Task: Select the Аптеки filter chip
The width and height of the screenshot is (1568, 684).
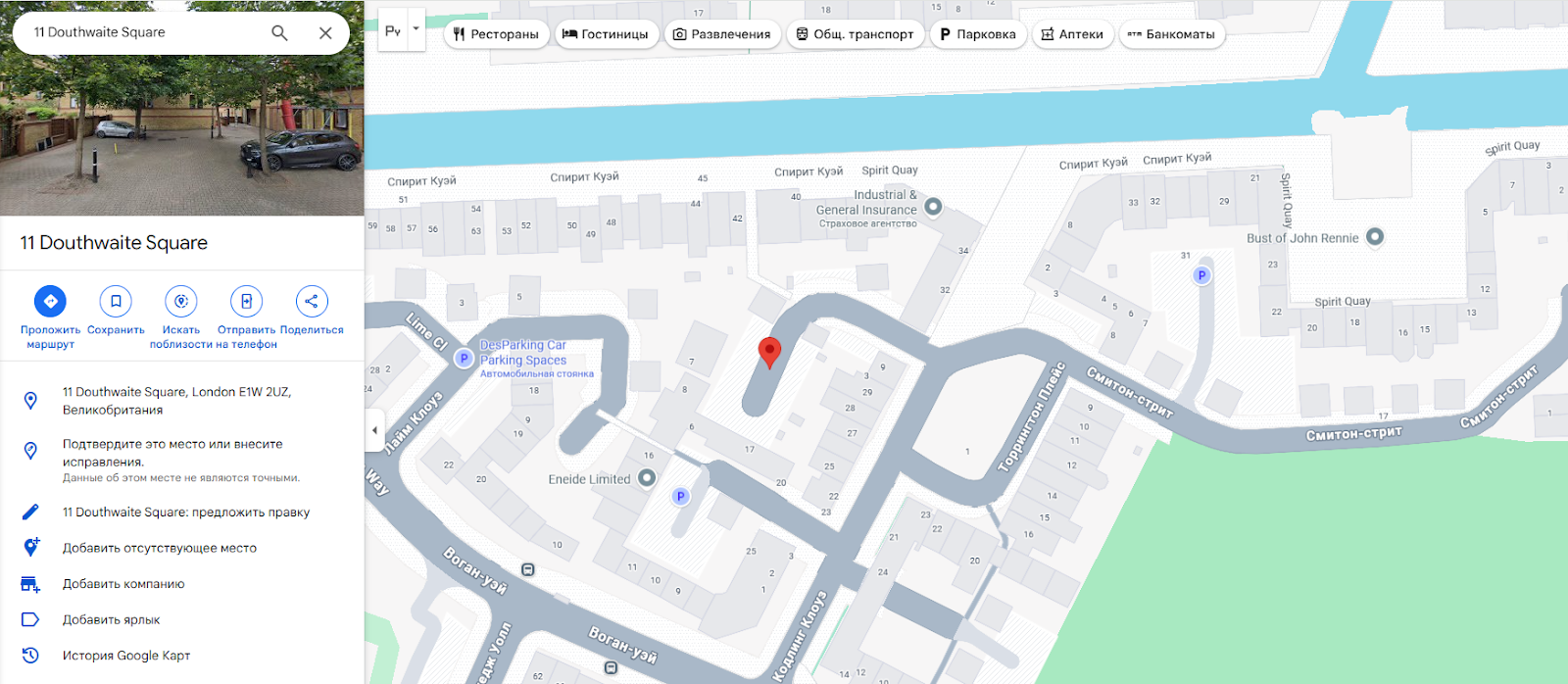Action: 1072,34
